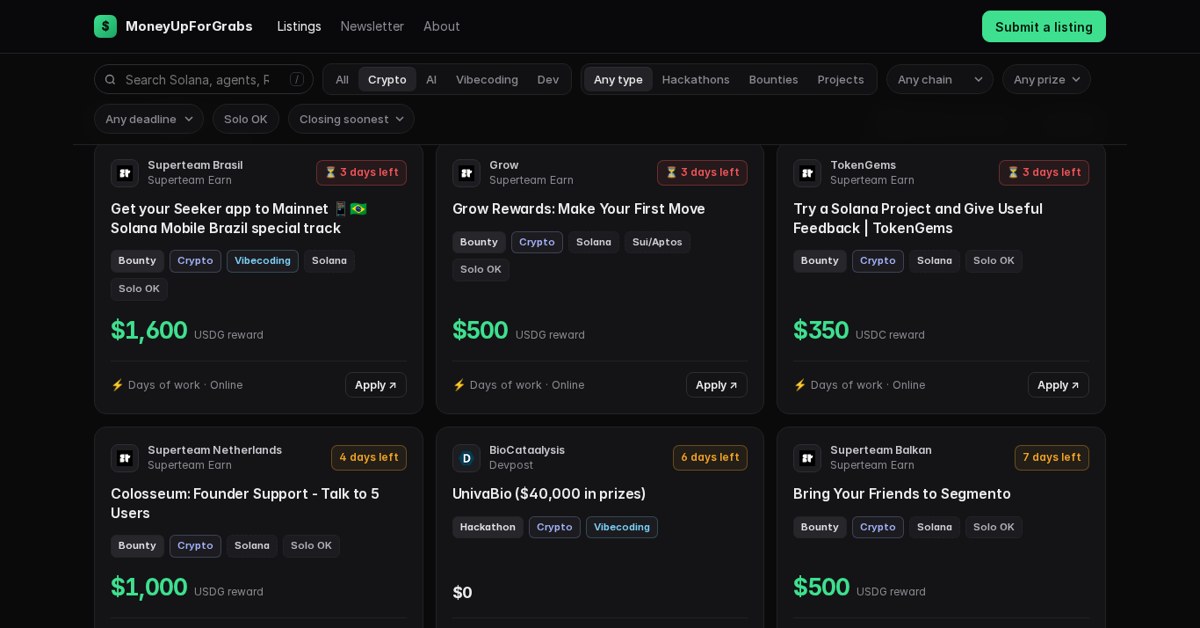Click the green MoneyUpForGrabs dollar logo
Viewport: 1200px width, 628px height.
[x=105, y=26]
